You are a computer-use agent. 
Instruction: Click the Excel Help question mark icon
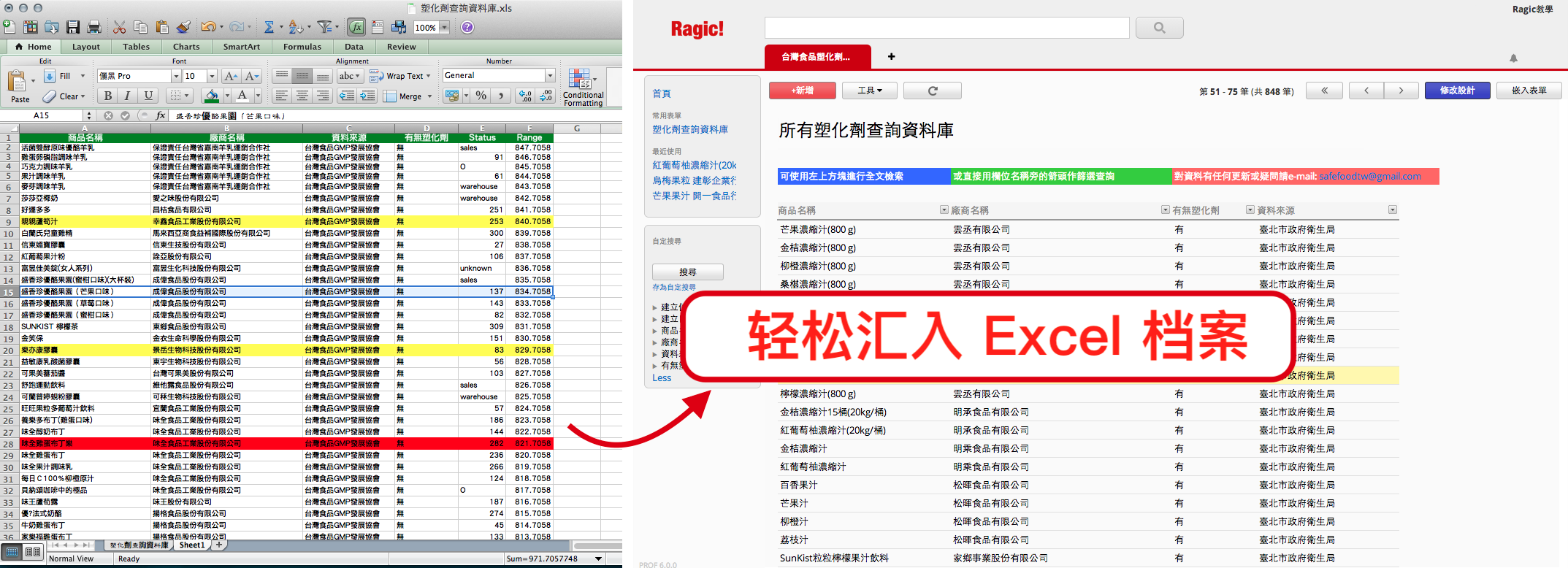[x=467, y=27]
